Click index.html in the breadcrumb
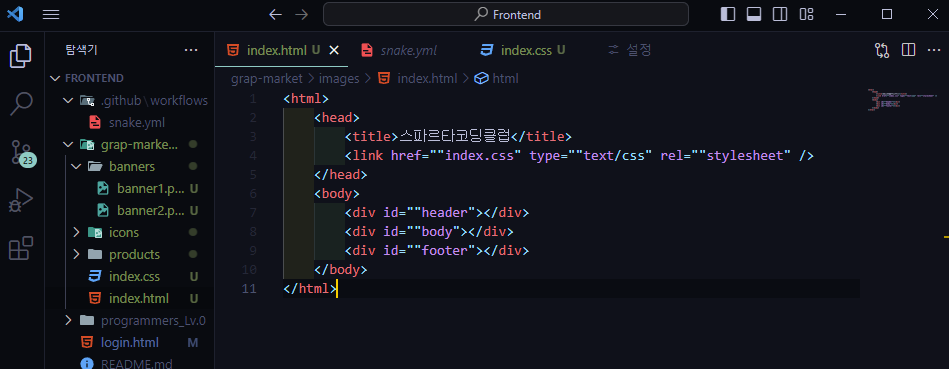The height and width of the screenshot is (369, 949). [427, 79]
